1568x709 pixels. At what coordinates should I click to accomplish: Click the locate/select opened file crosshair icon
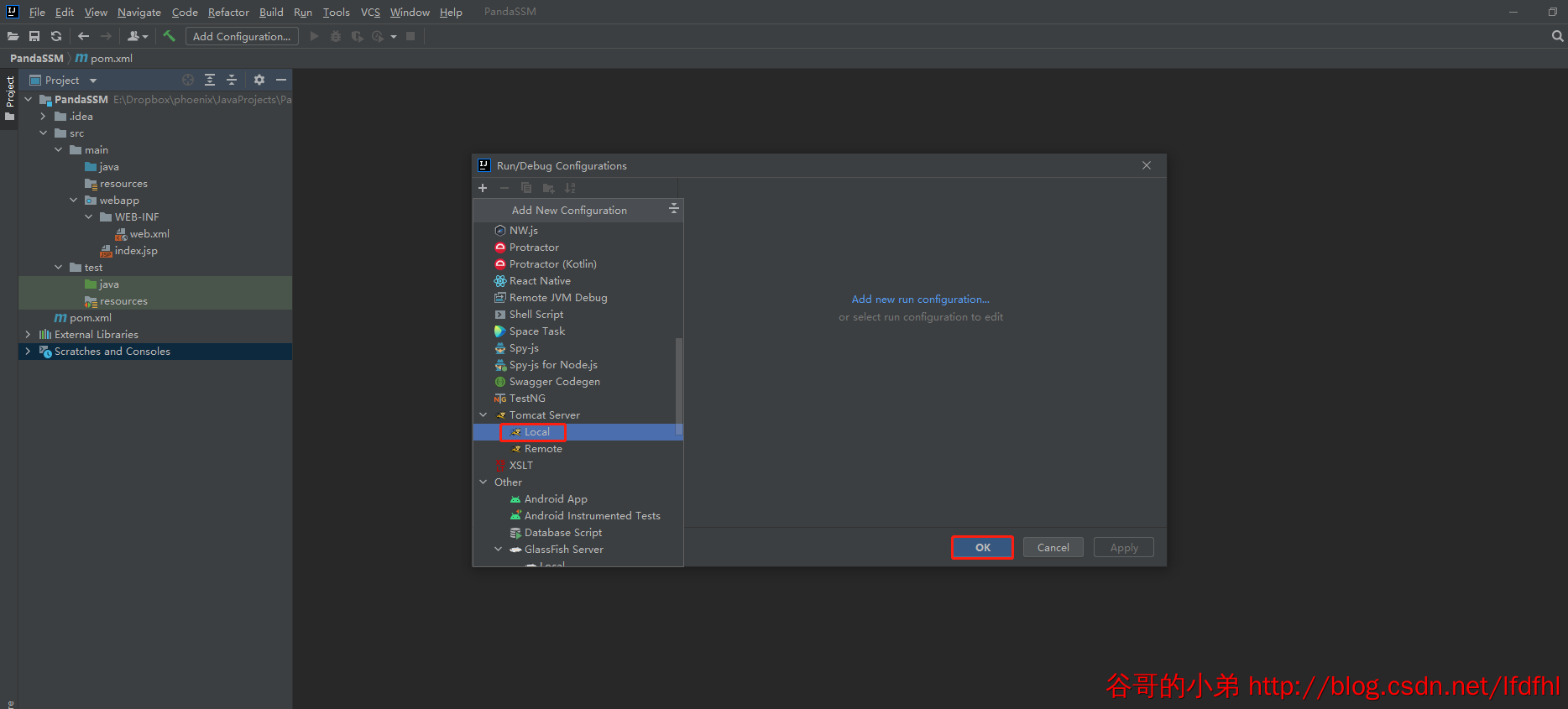click(x=188, y=80)
